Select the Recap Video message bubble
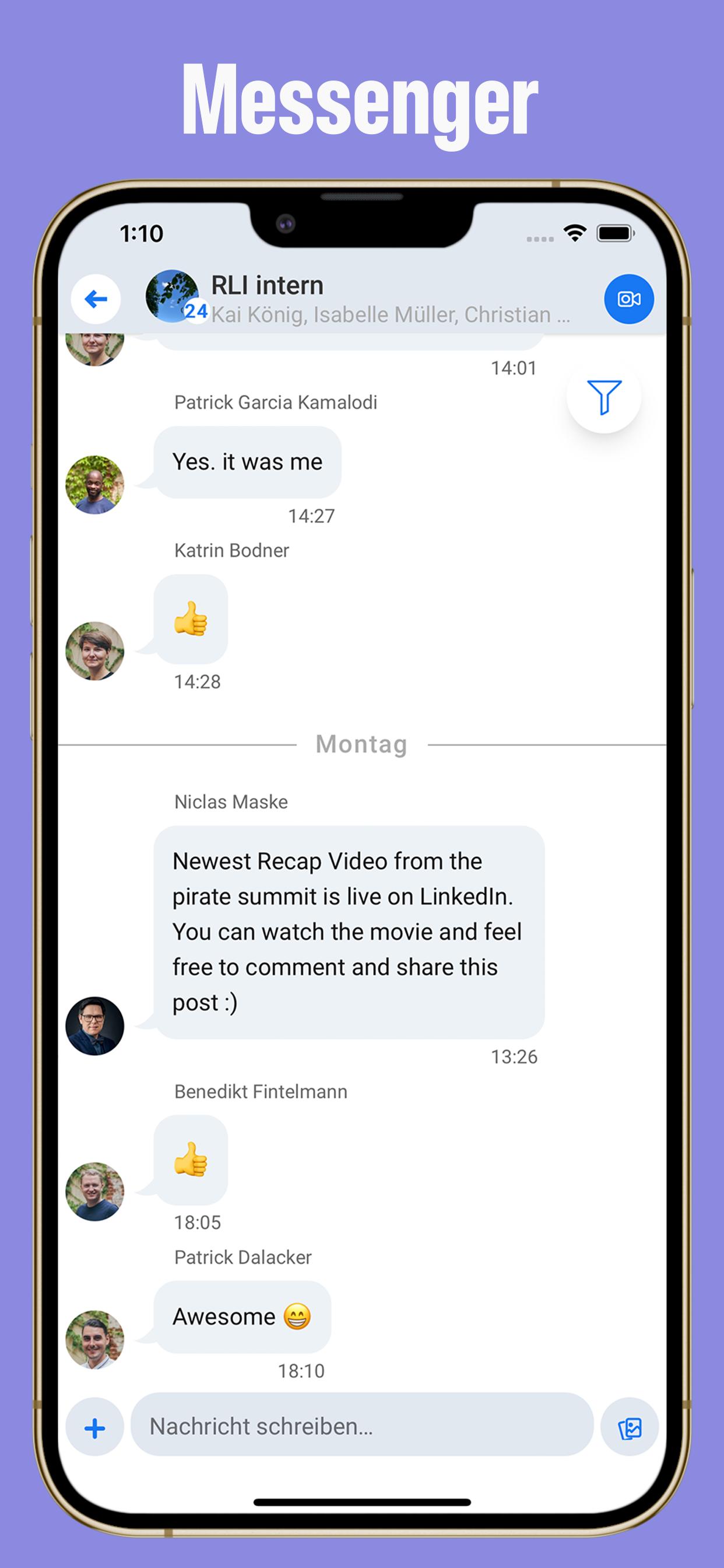Screen dimensions: 724x1568 (x=349, y=932)
